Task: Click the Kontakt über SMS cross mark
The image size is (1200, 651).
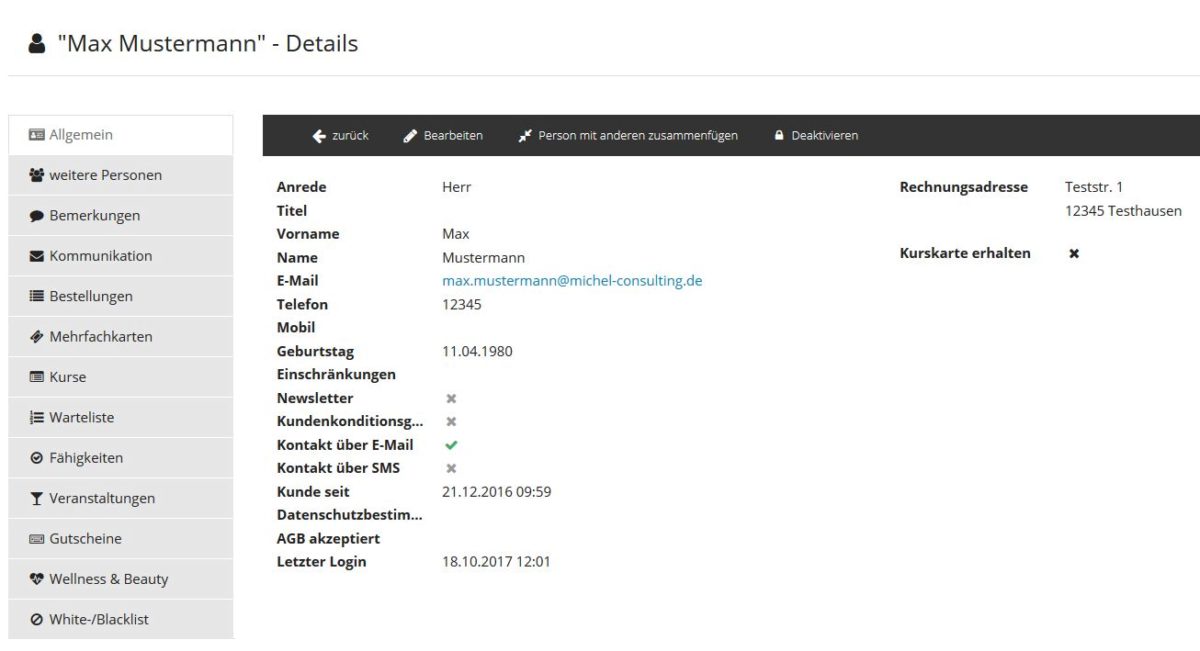Action: (x=451, y=468)
